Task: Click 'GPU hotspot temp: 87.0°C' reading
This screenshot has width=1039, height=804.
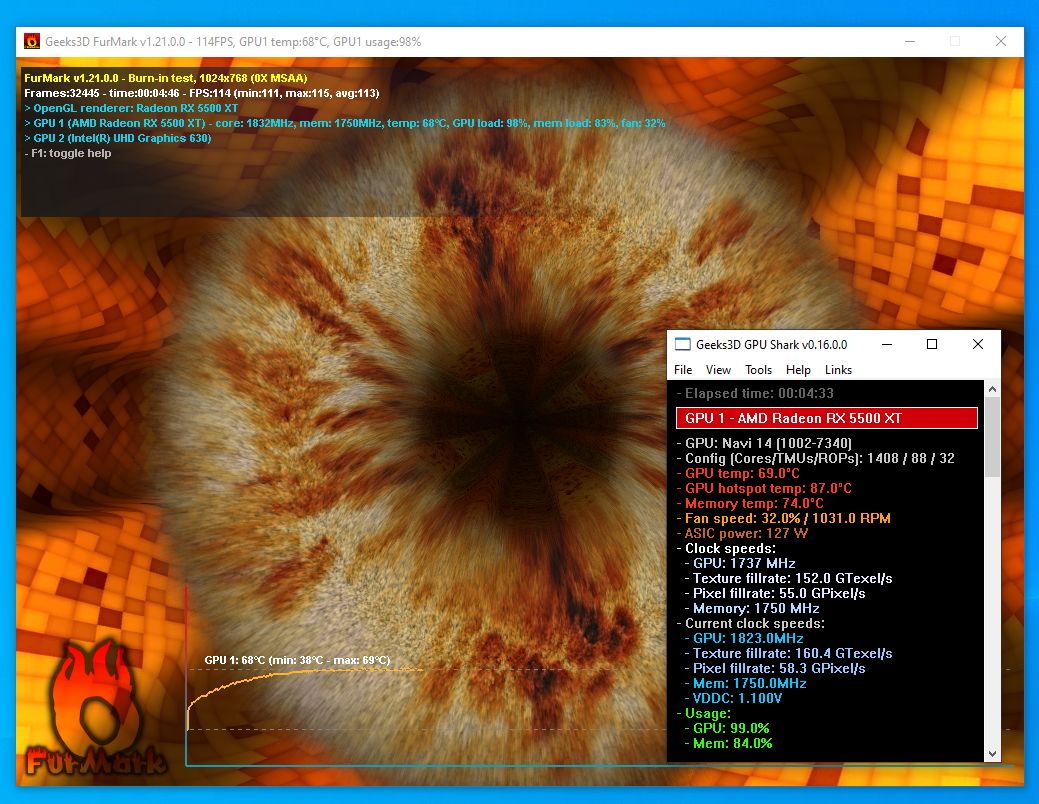Action: coord(764,488)
